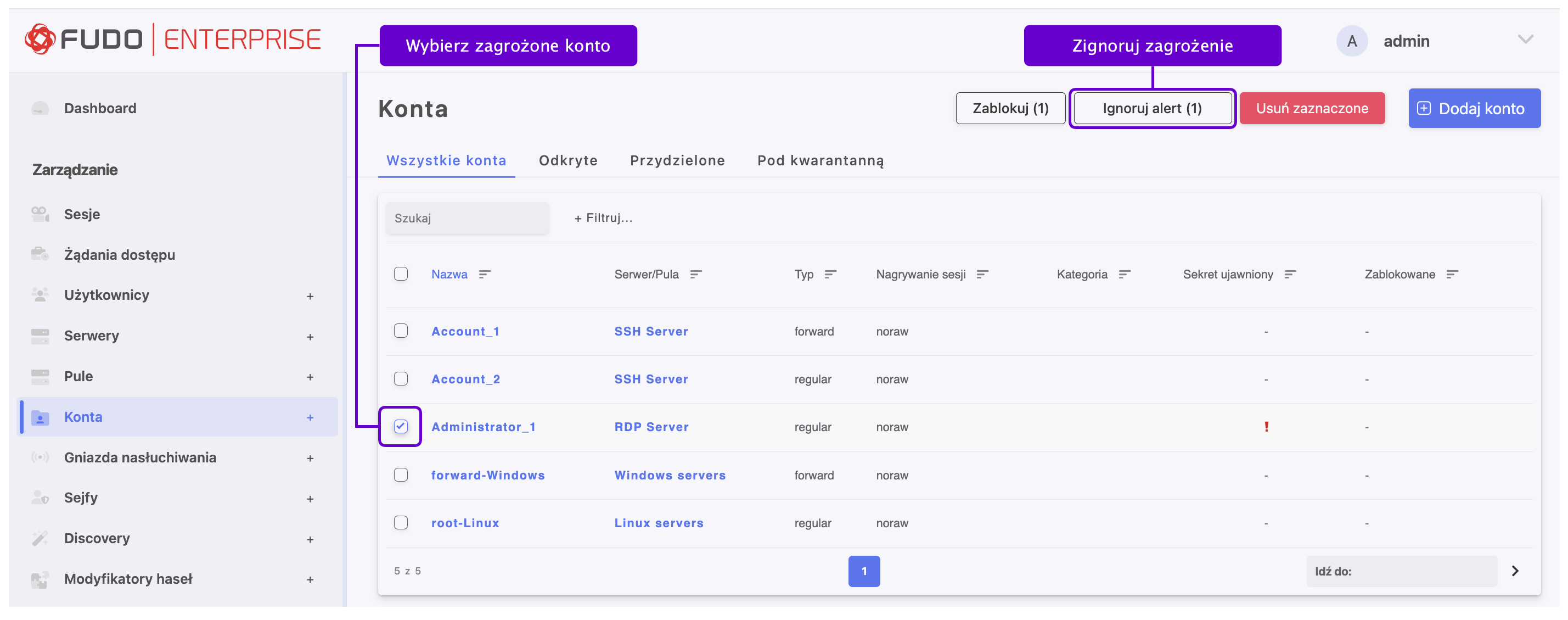The height and width of the screenshot is (620, 1568).
Task: Click + Filtruj... to add filter
Action: [603, 218]
